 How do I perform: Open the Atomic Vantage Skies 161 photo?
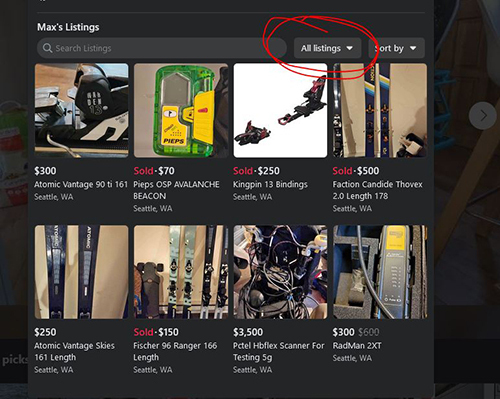click(81, 272)
